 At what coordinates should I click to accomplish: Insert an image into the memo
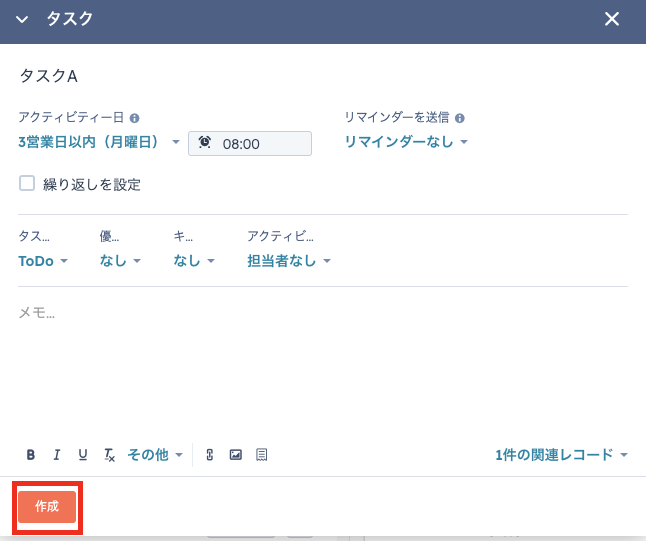coord(236,455)
